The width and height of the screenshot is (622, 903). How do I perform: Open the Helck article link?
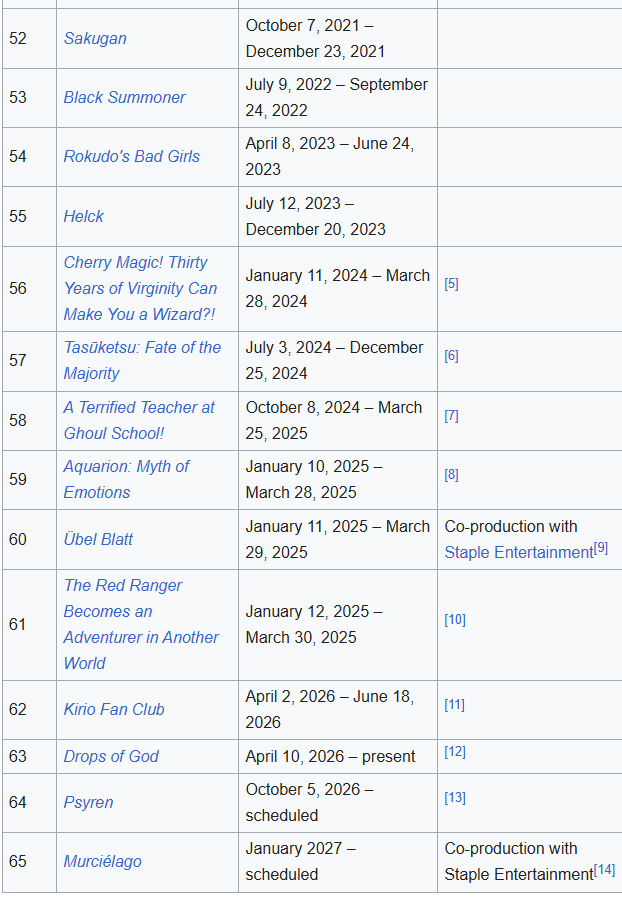tap(84, 217)
